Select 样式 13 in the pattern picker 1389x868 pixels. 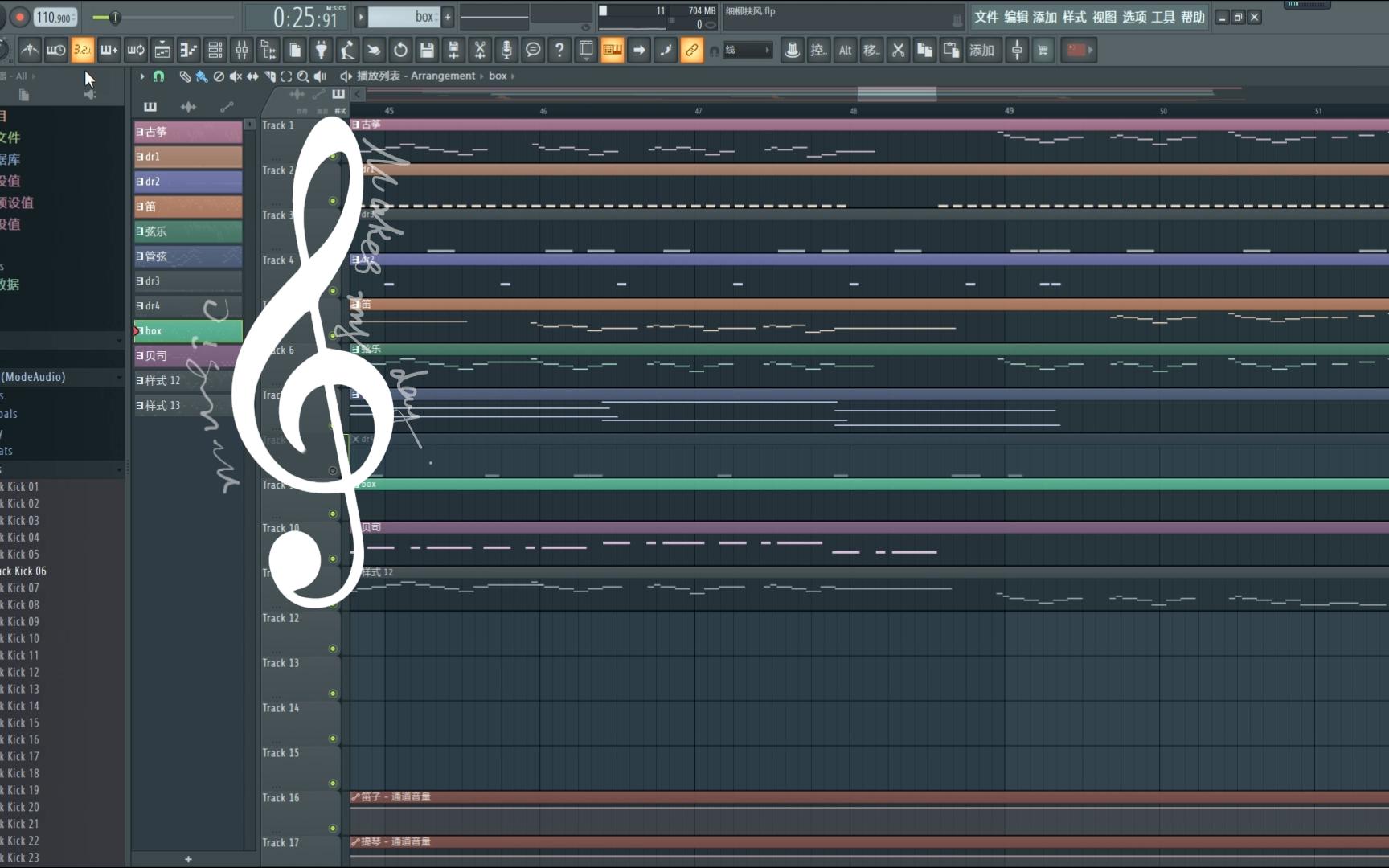coord(188,406)
